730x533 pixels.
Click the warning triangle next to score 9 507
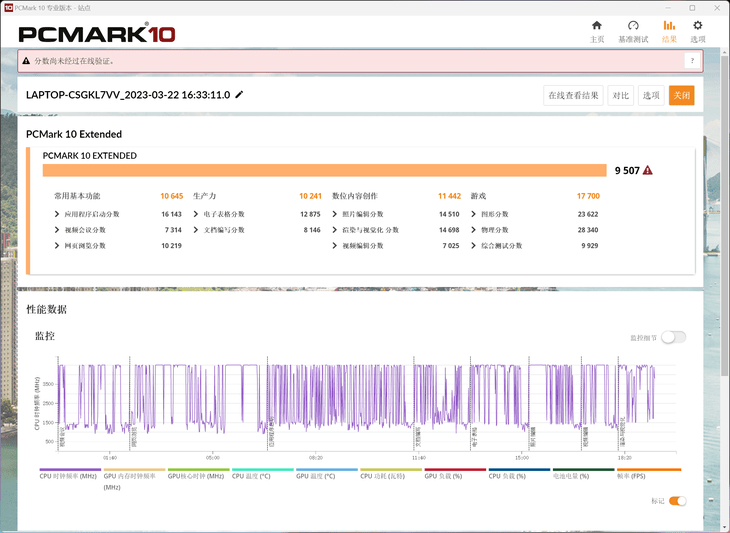648,171
